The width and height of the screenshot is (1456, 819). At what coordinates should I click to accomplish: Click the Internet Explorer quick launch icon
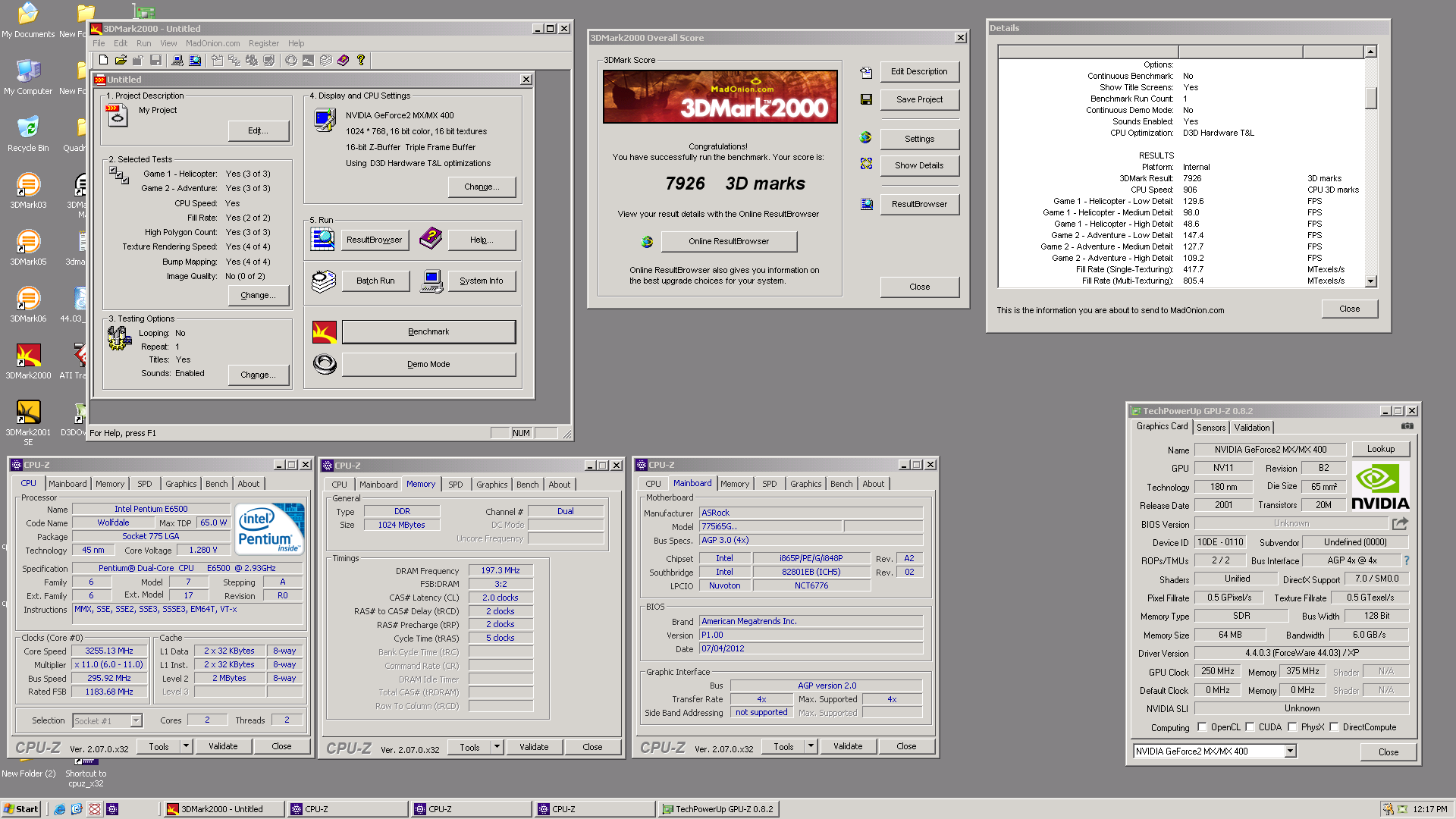point(59,809)
